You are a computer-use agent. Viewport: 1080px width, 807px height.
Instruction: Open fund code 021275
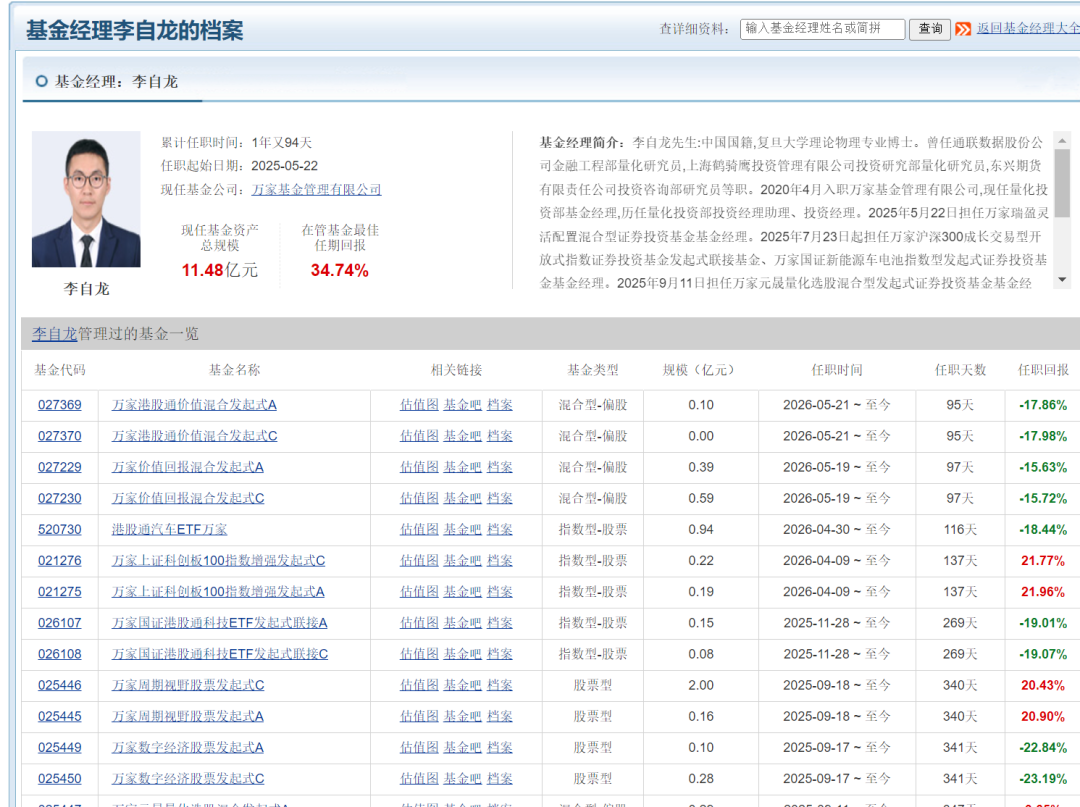pyautogui.click(x=59, y=591)
